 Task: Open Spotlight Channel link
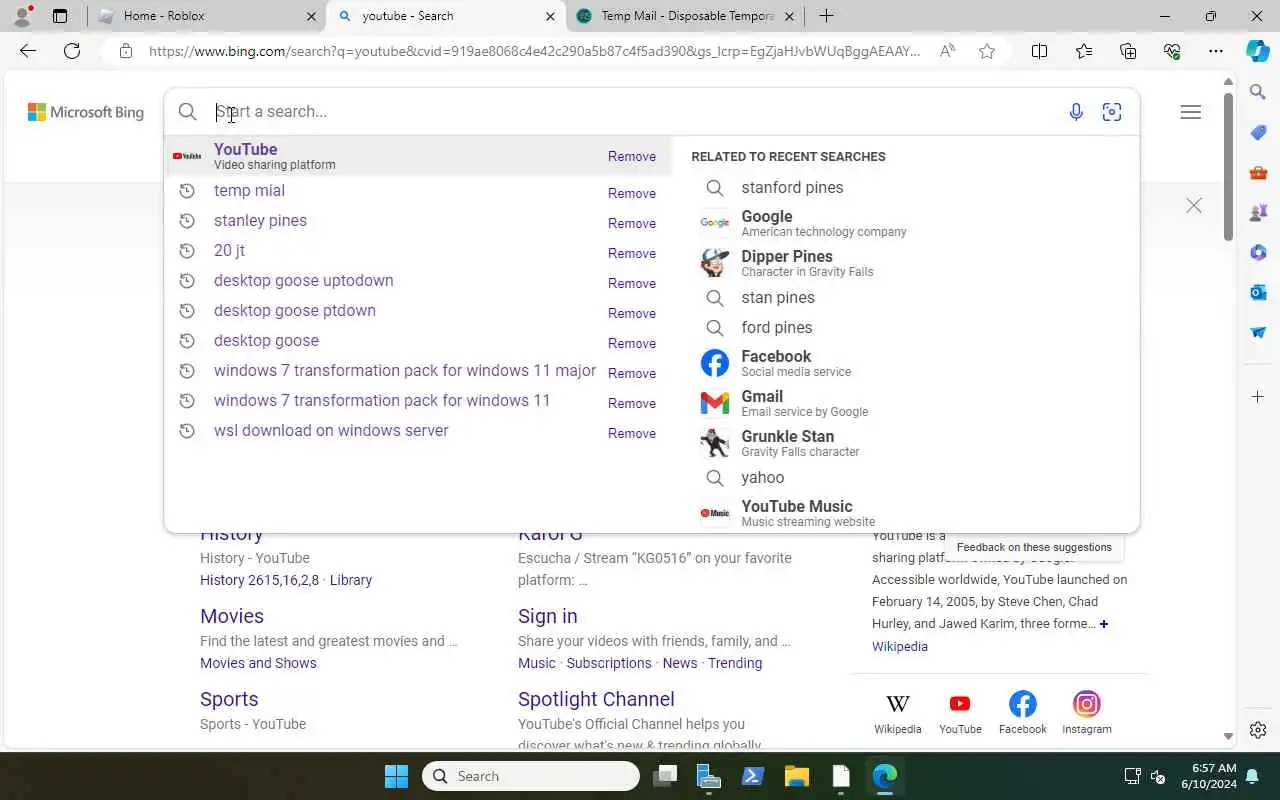point(596,699)
